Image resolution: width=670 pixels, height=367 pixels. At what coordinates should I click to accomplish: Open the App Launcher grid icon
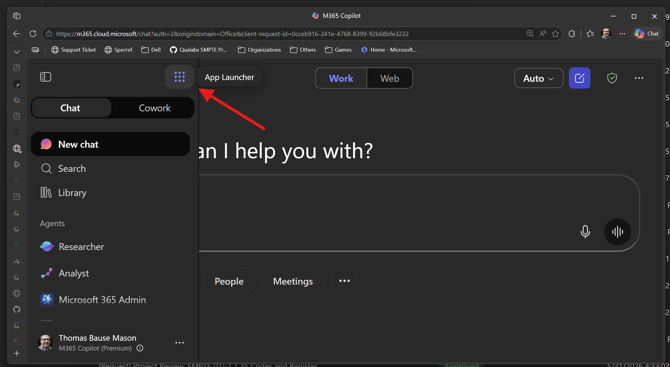pyautogui.click(x=179, y=77)
